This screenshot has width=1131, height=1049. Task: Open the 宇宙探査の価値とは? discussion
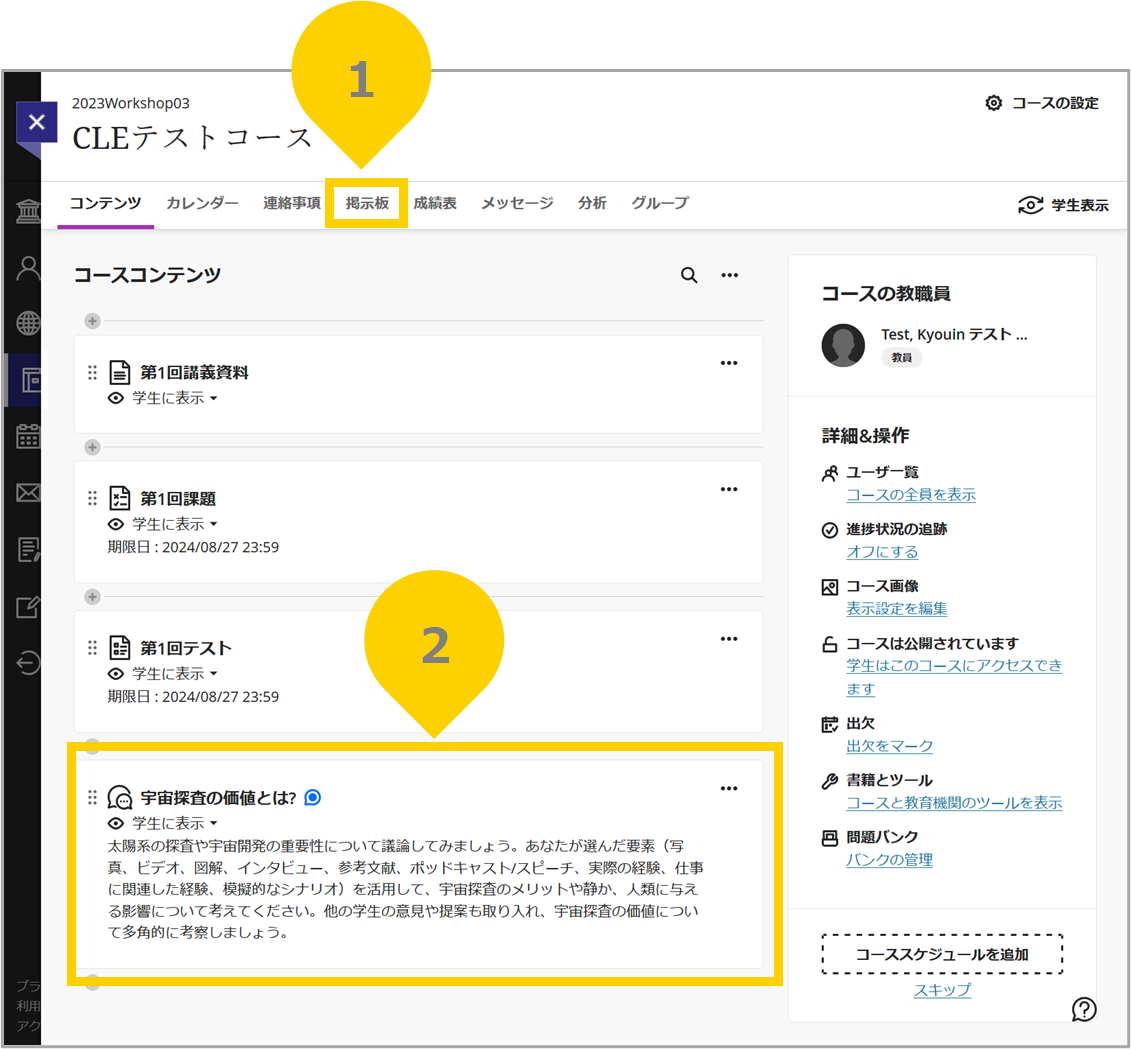pyautogui.click(x=219, y=797)
